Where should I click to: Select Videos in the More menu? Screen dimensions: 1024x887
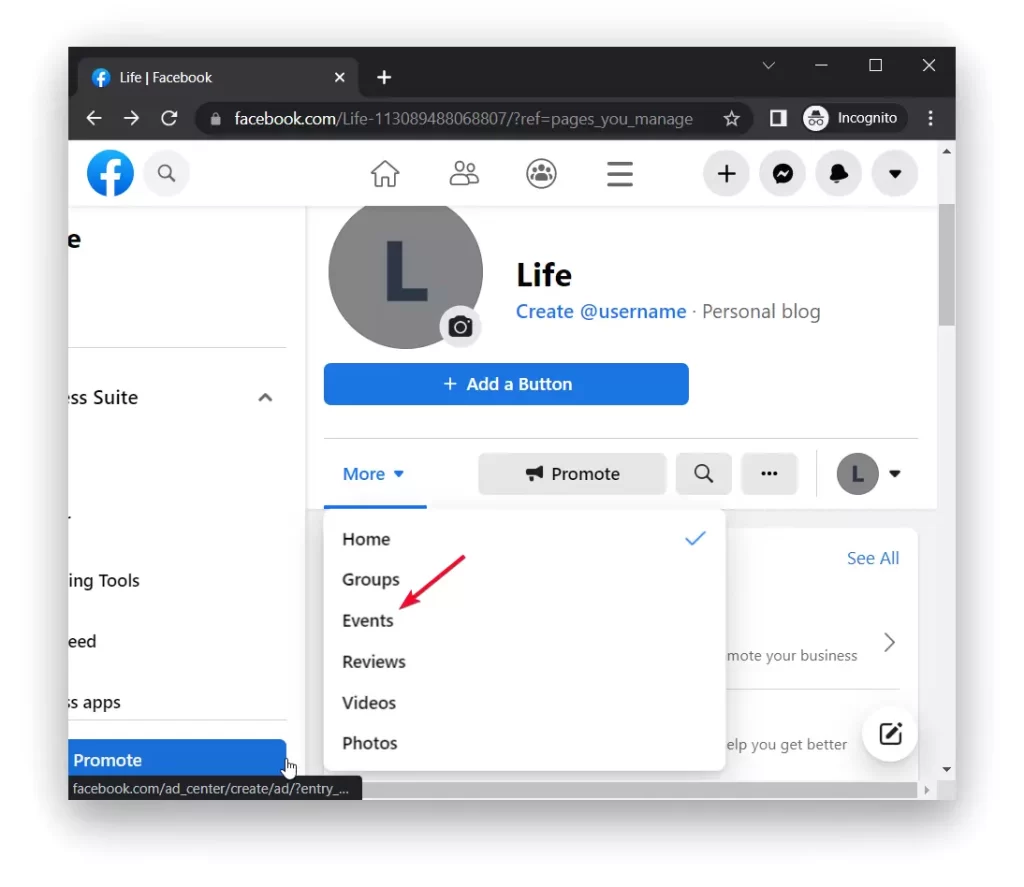[524, 703]
